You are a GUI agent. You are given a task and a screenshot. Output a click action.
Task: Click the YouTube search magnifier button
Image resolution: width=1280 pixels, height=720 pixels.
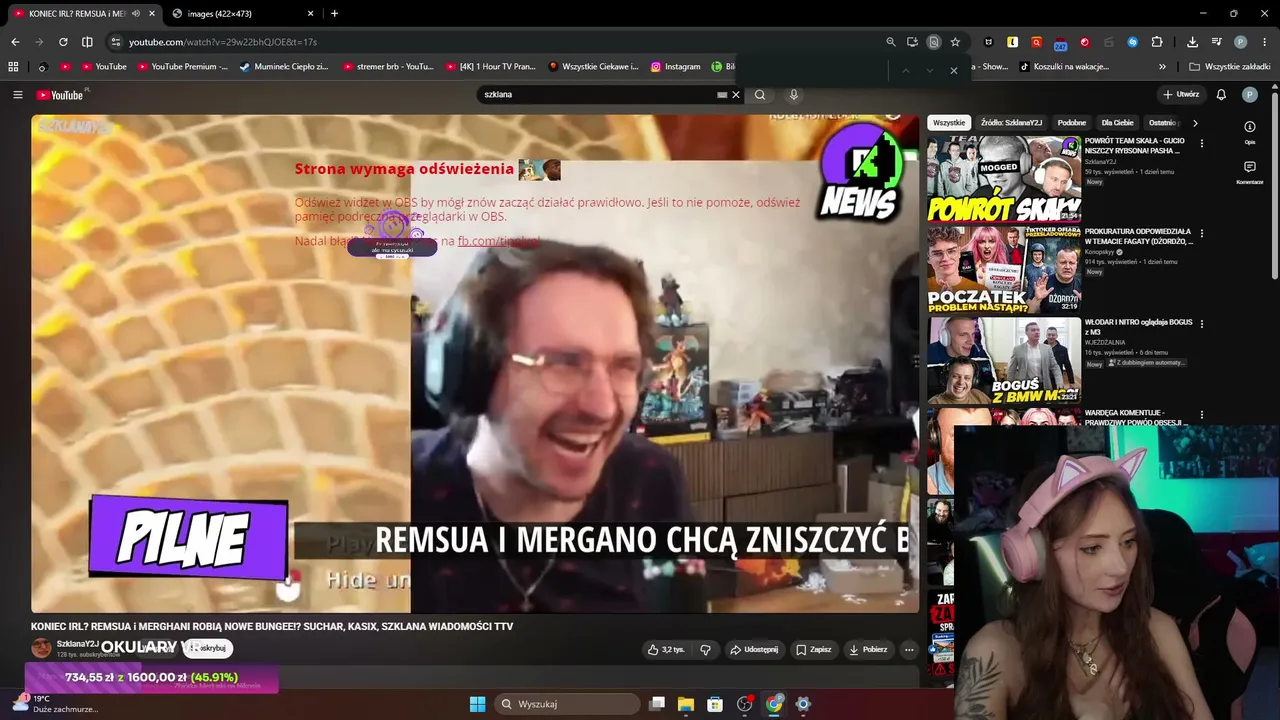760,95
